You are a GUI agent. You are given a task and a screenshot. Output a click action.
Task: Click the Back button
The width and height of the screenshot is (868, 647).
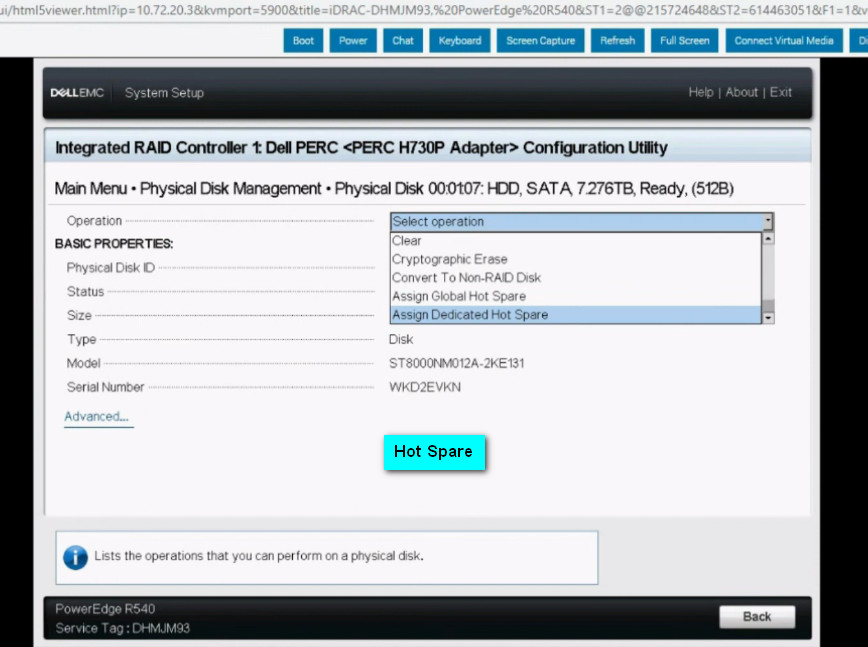point(757,617)
